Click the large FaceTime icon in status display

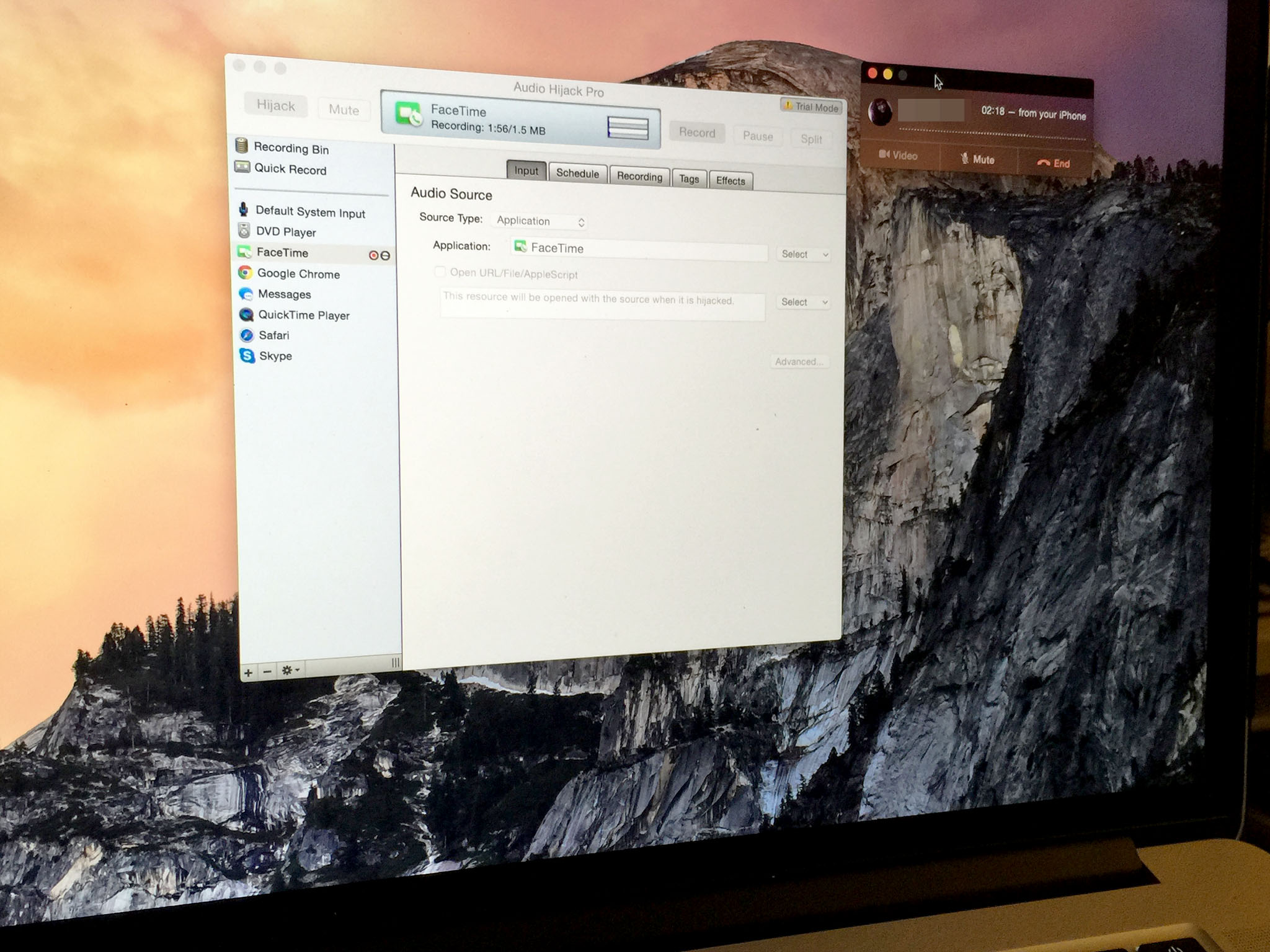(409, 114)
